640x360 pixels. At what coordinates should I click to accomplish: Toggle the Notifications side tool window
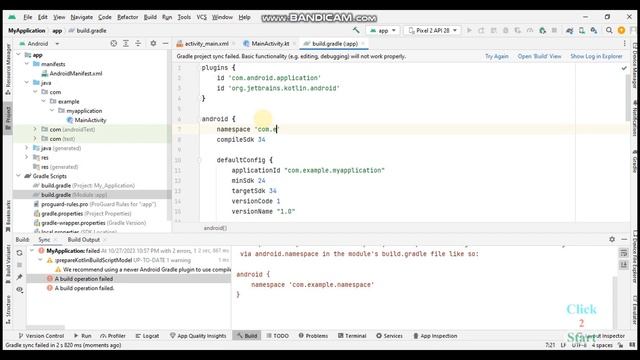pos(635,118)
